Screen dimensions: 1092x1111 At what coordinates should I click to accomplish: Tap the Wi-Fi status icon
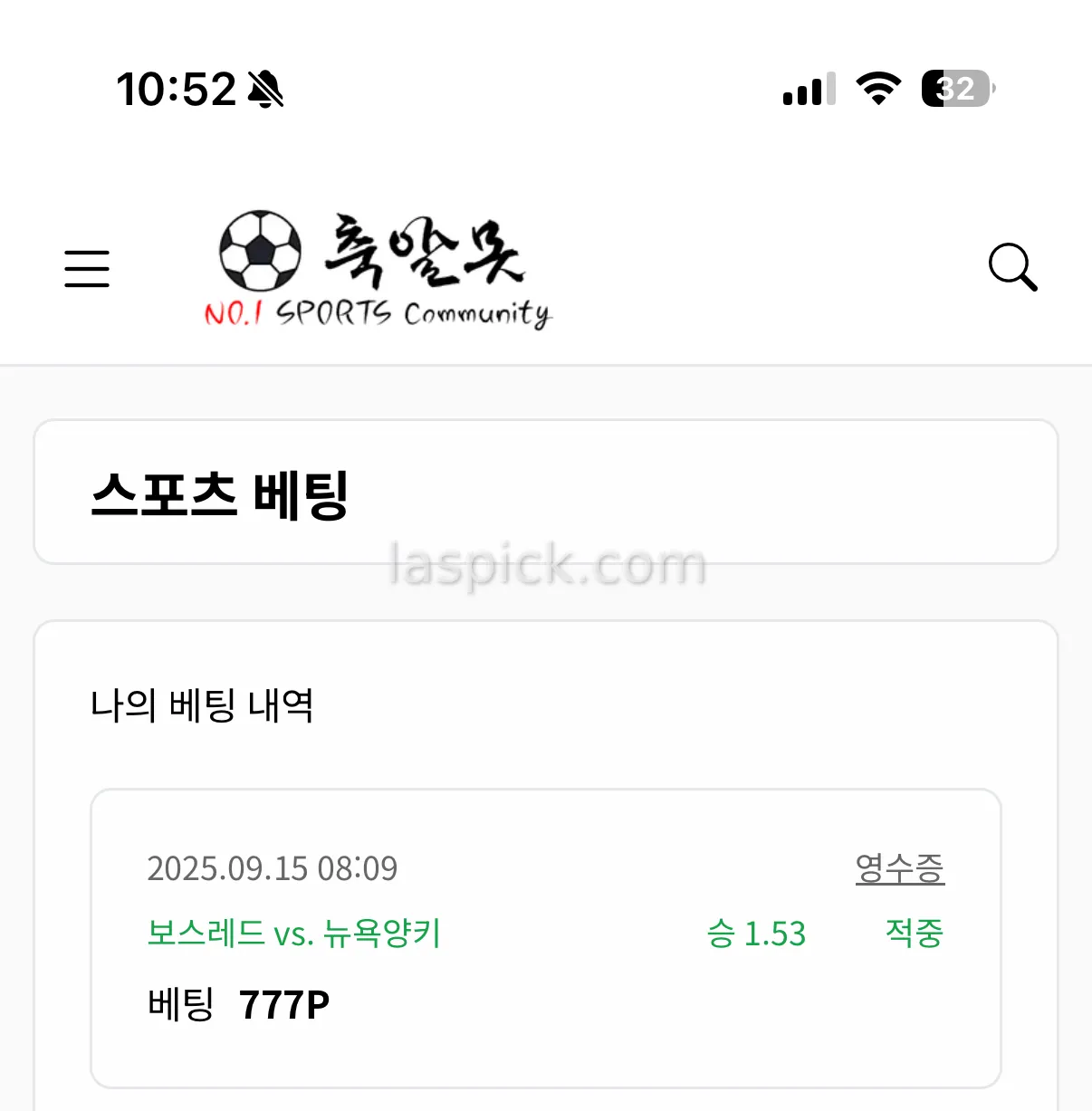[x=877, y=89]
